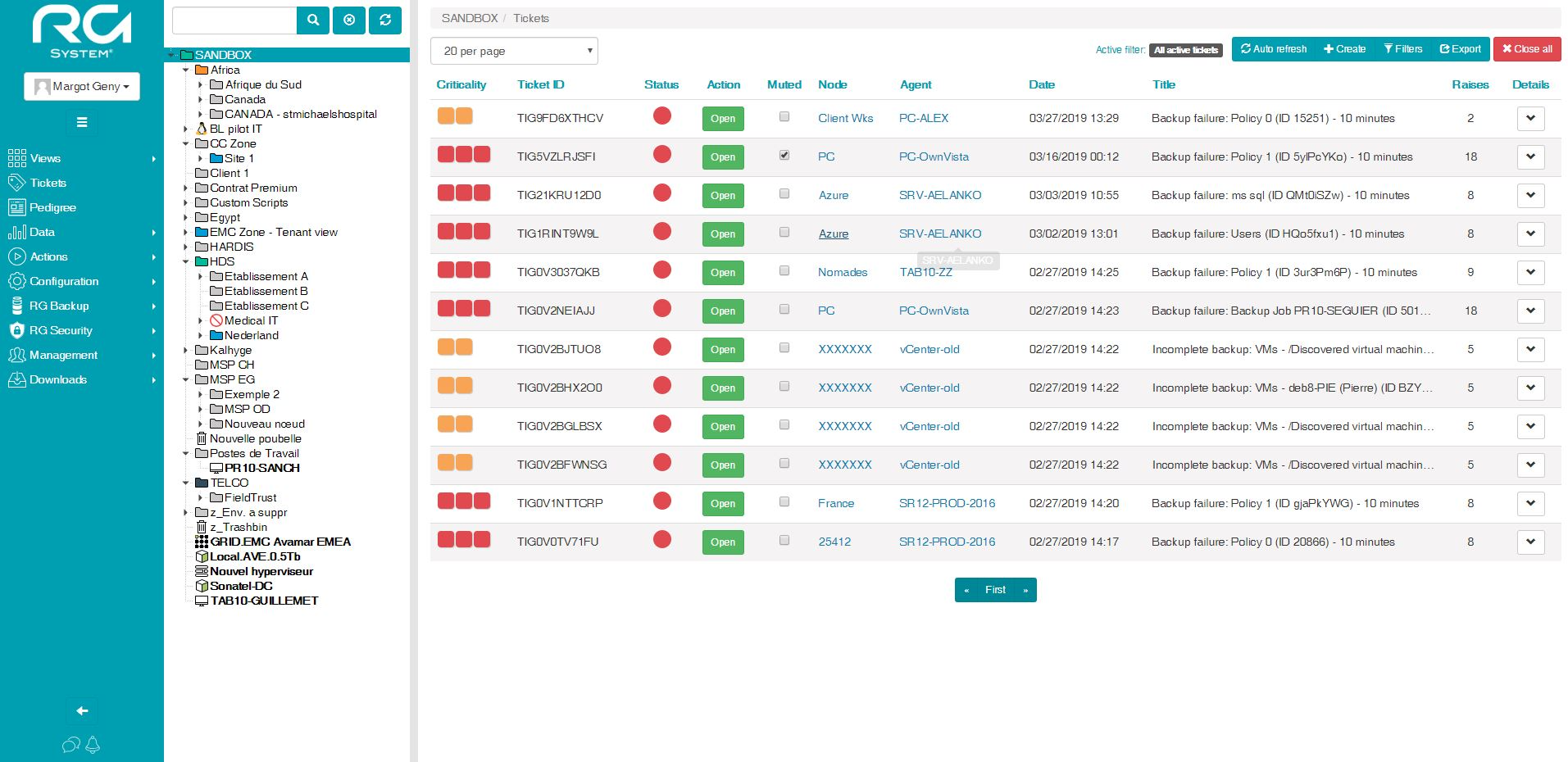The image size is (1568, 762).
Task: Click the GRID.EMC Avamar EMEA grid icon
Action: pyautogui.click(x=202, y=542)
